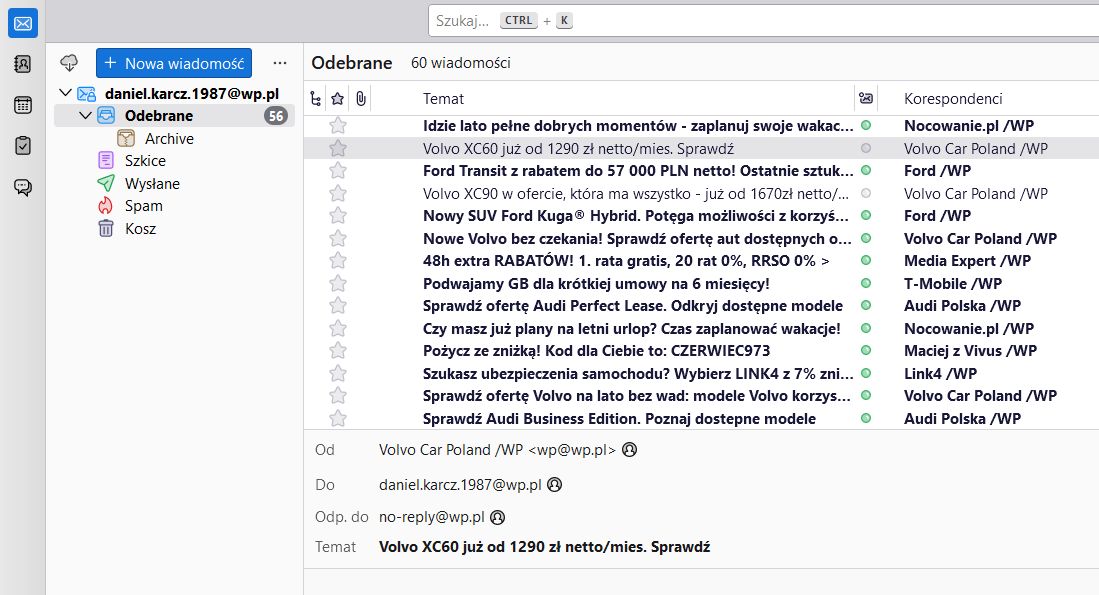Open message 'Idzie lato pełne dobrych momentów'

pos(638,126)
